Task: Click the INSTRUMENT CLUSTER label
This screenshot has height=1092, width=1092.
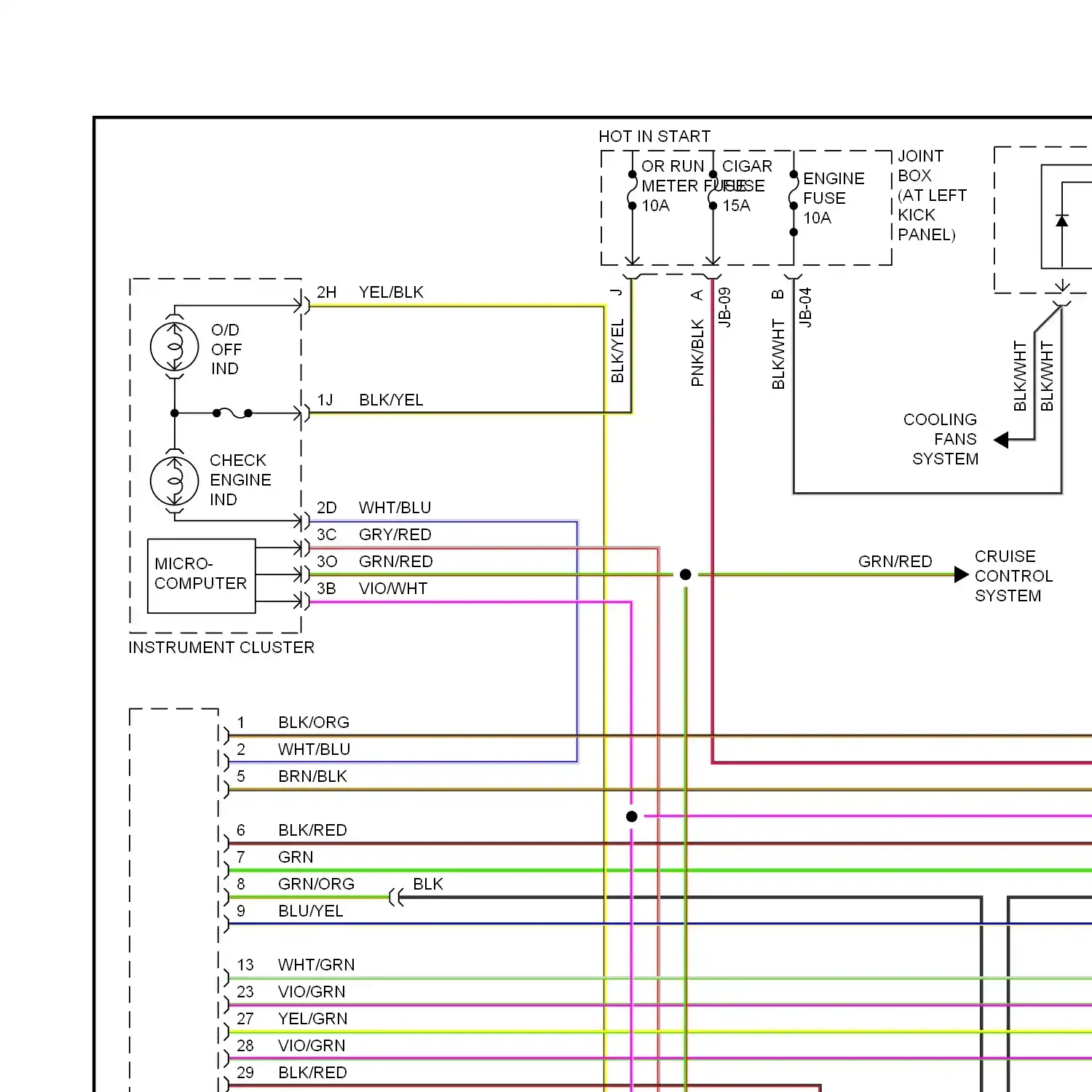Action: pos(221,648)
